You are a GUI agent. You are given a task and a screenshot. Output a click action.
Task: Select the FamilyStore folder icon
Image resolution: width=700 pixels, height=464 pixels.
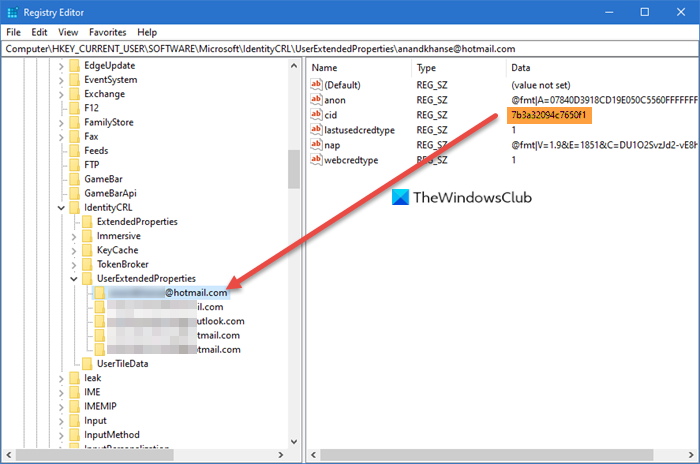[x=75, y=122]
